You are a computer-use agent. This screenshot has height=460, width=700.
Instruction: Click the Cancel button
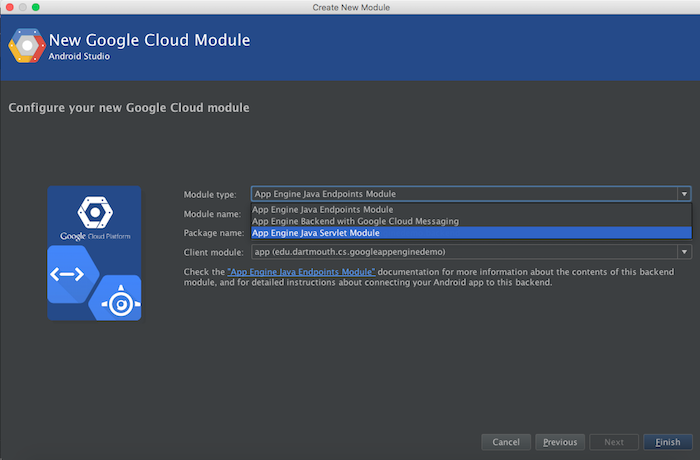[x=506, y=442]
